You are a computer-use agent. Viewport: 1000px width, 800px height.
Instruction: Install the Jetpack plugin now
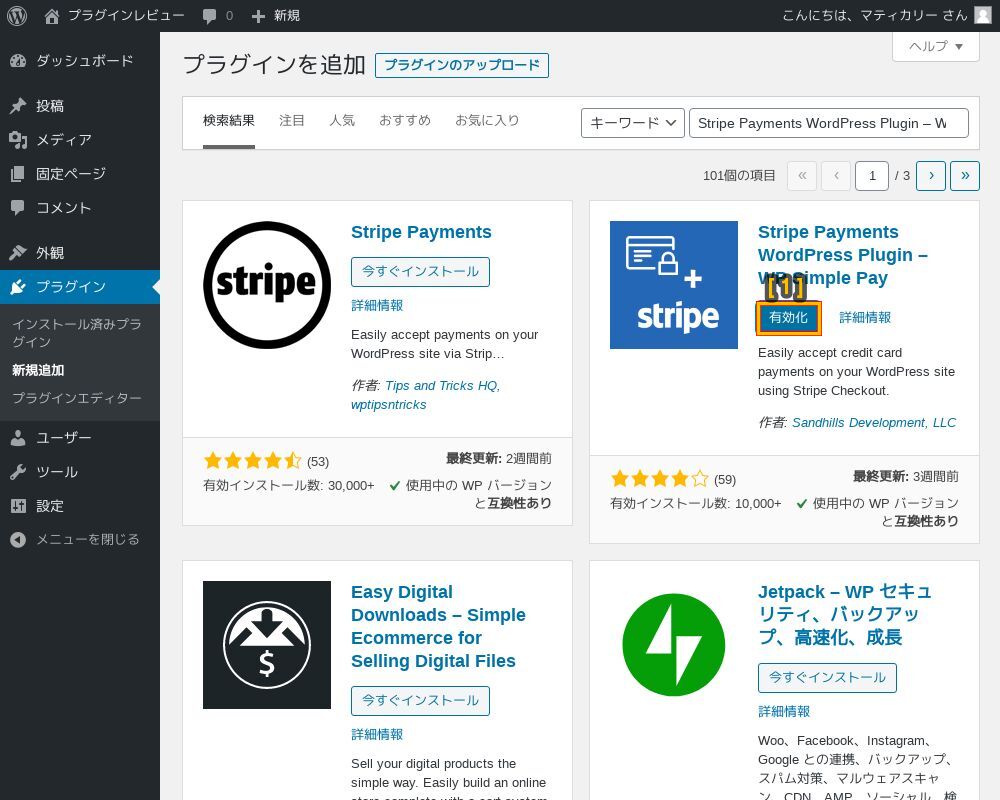[x=827, y=678]
